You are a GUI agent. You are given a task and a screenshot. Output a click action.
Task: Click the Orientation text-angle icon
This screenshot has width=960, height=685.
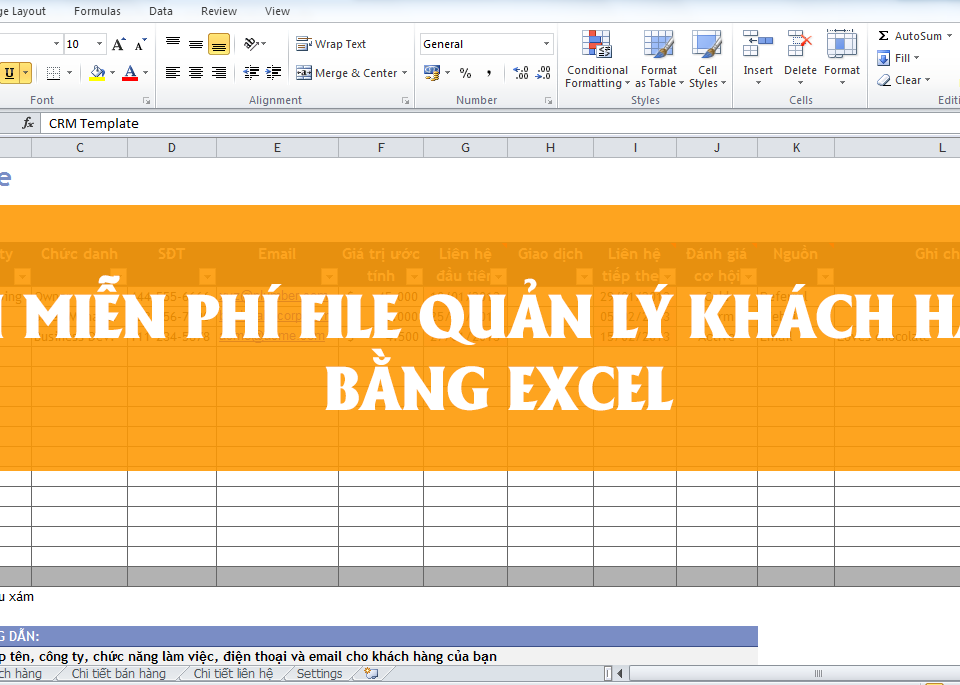(251, 43)
